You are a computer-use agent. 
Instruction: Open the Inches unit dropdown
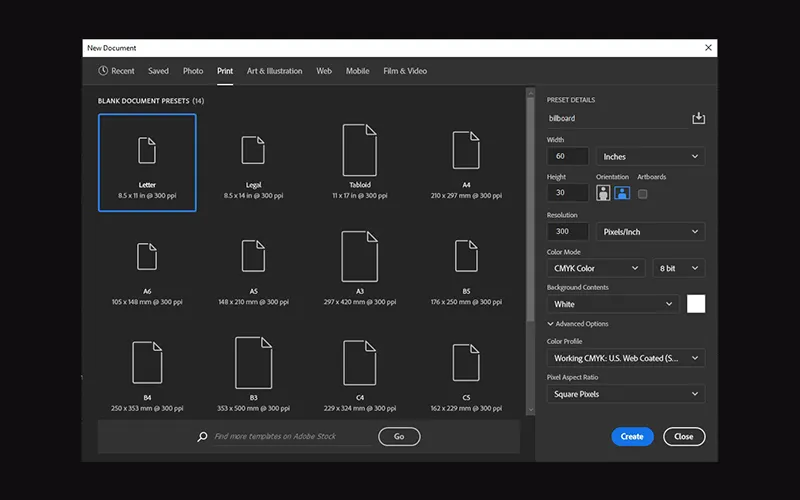coord(651,157)
